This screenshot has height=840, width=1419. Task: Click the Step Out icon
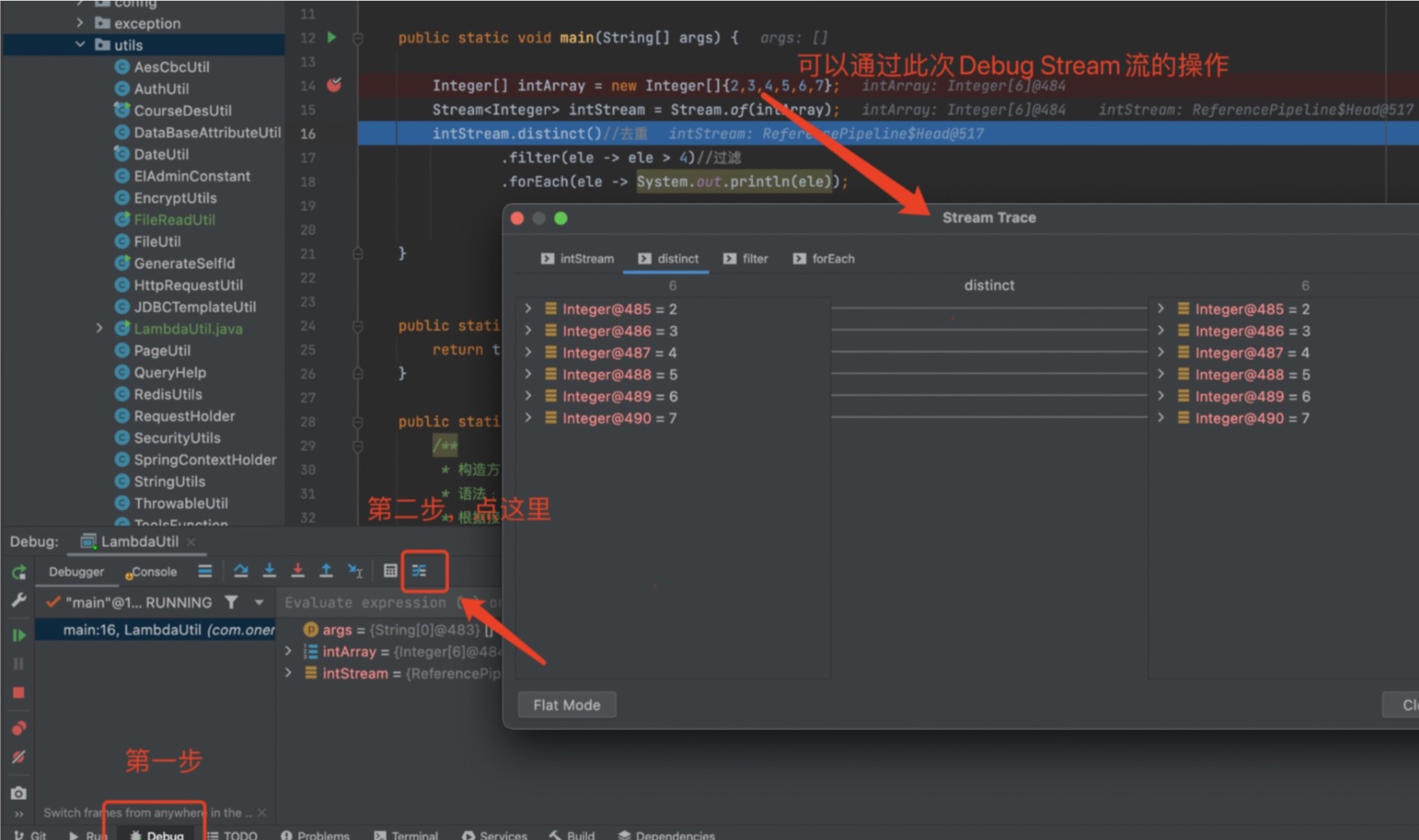tap(326, 571)
